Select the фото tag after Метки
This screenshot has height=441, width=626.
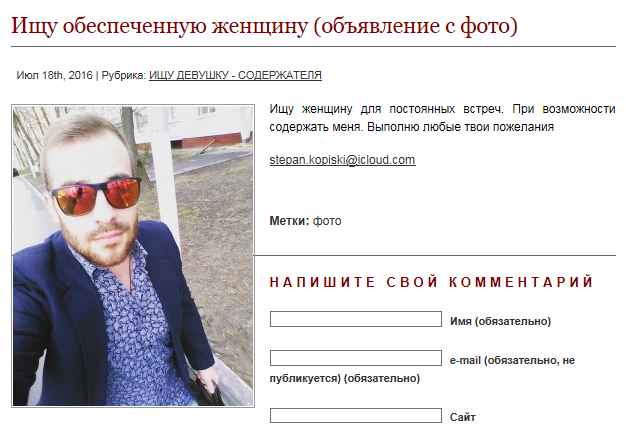[327, 221]
